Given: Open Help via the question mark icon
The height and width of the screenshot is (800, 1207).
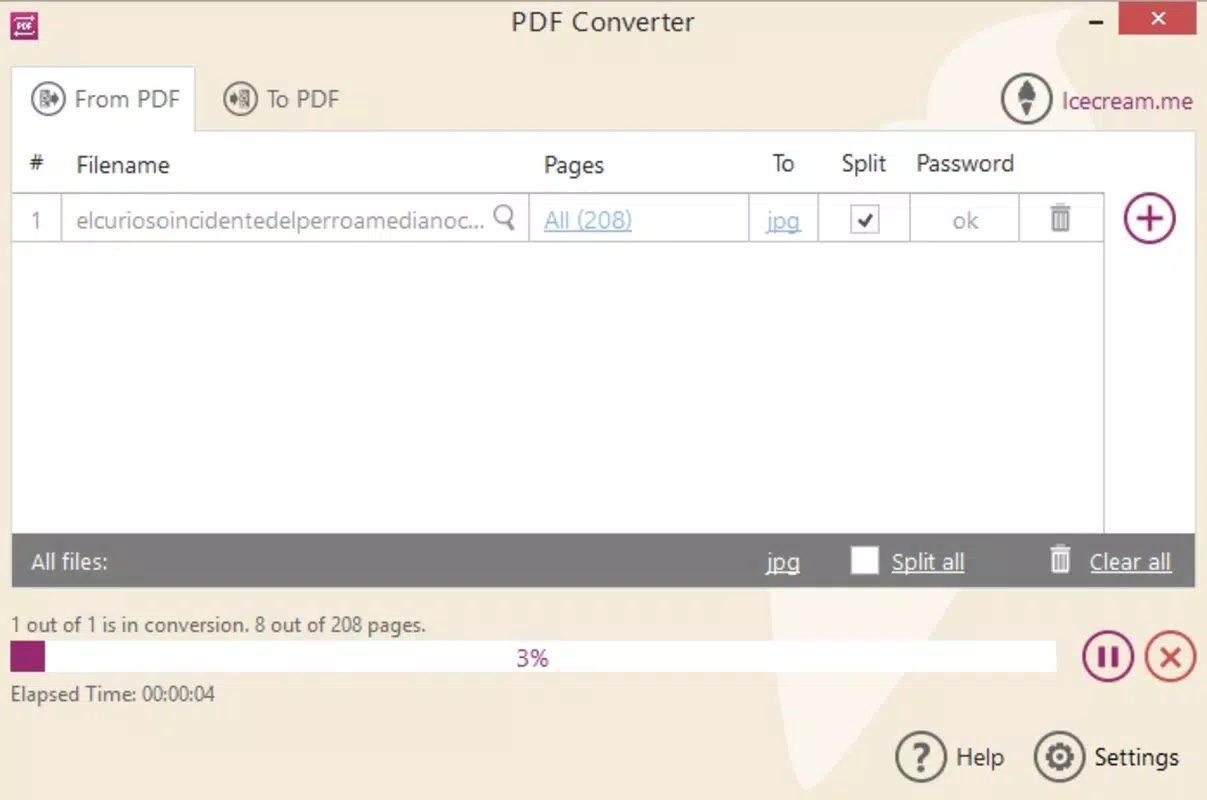Looking at the screenshot, I should point(920,757).
